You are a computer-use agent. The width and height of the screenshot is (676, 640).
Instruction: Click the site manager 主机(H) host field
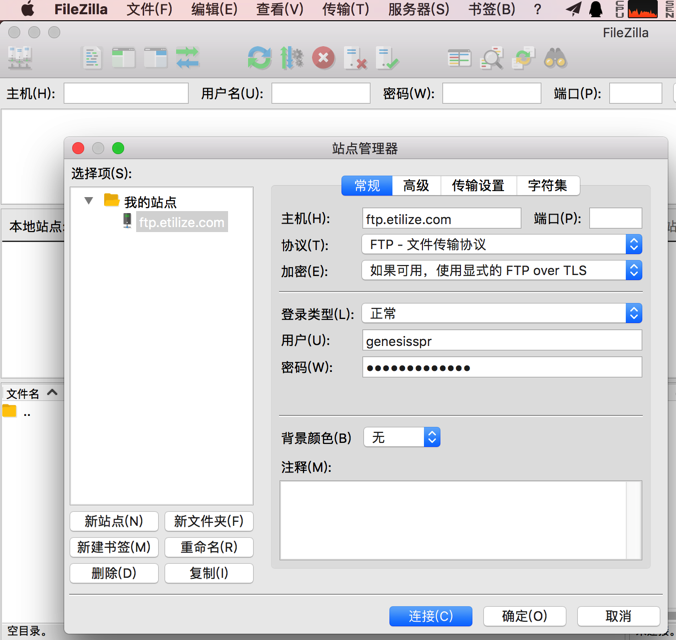coord(441,218)
